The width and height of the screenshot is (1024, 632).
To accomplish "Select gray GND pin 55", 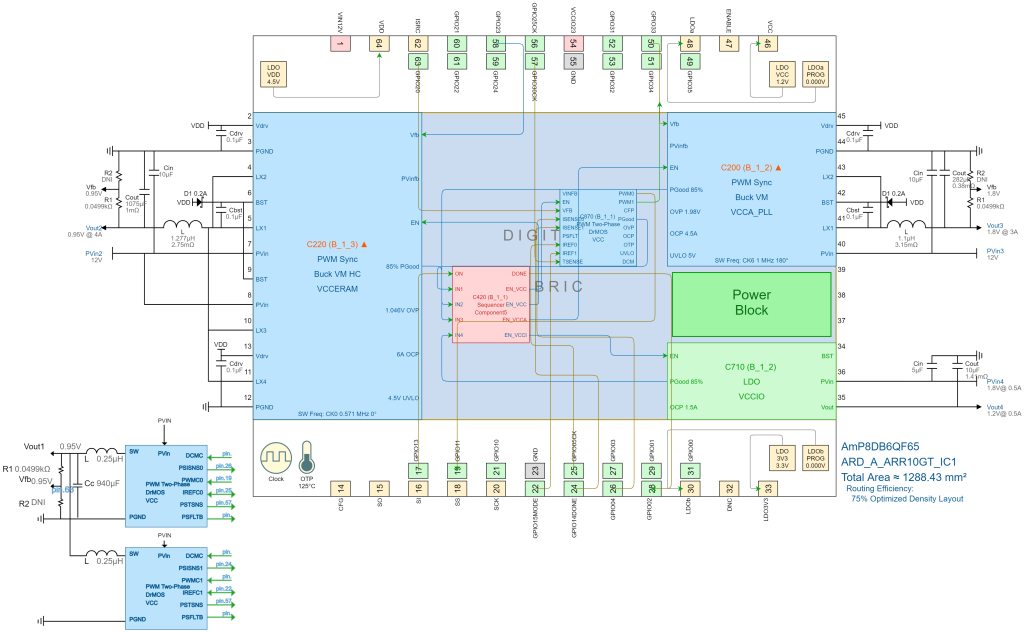I will [573, 61].
